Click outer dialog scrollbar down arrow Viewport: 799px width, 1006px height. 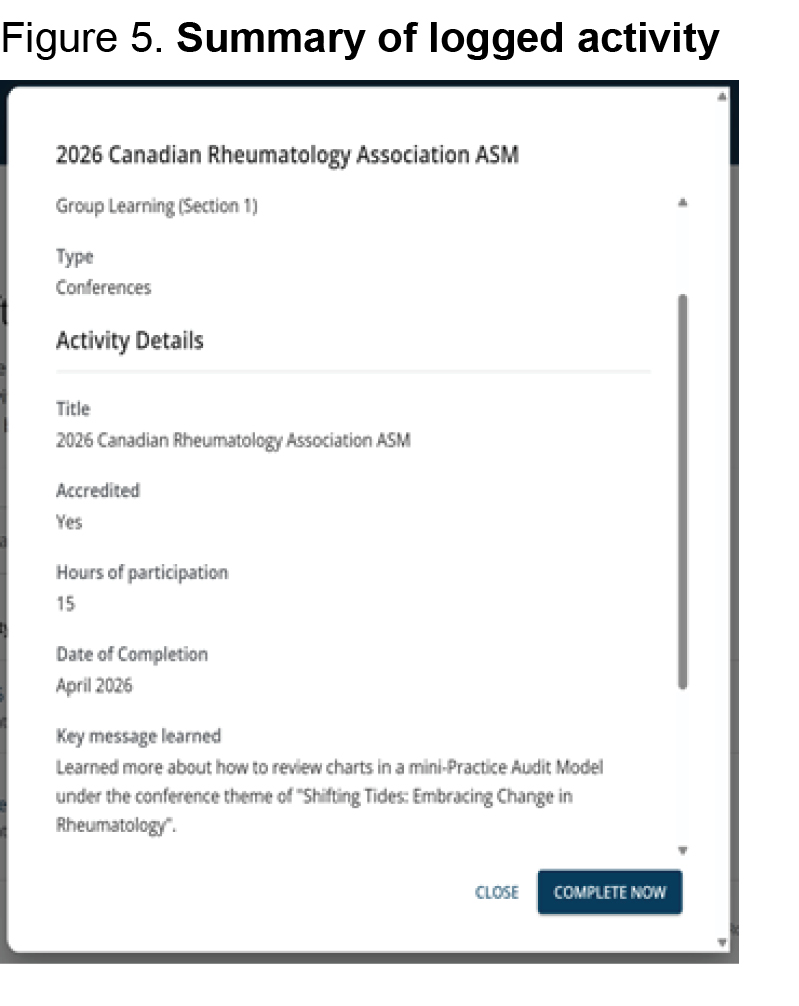[722, 942]
